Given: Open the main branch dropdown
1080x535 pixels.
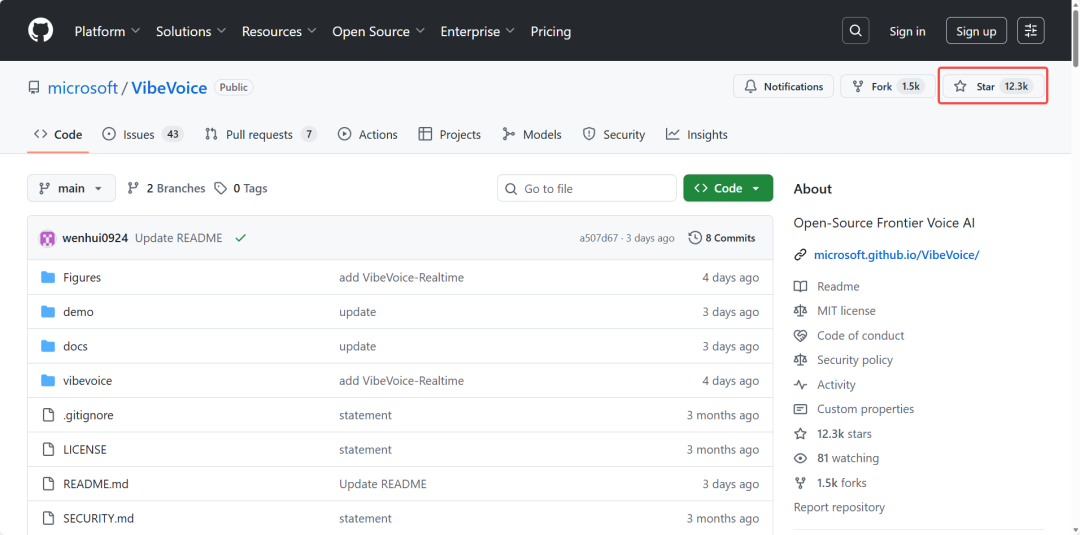Looking at the screenshot, I should click(72, 188).
